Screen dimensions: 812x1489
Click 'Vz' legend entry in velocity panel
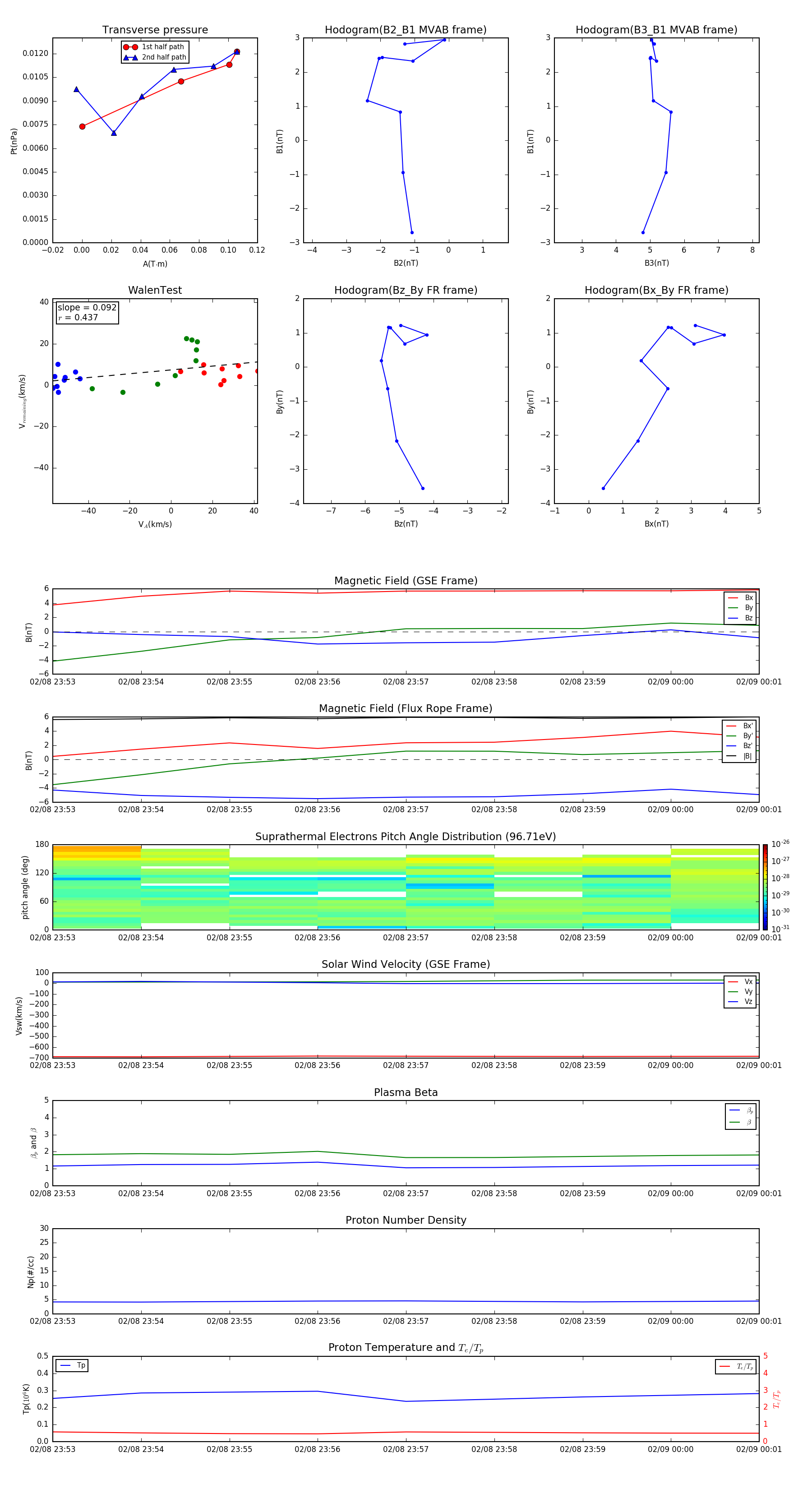click(x=740, y=1001)
